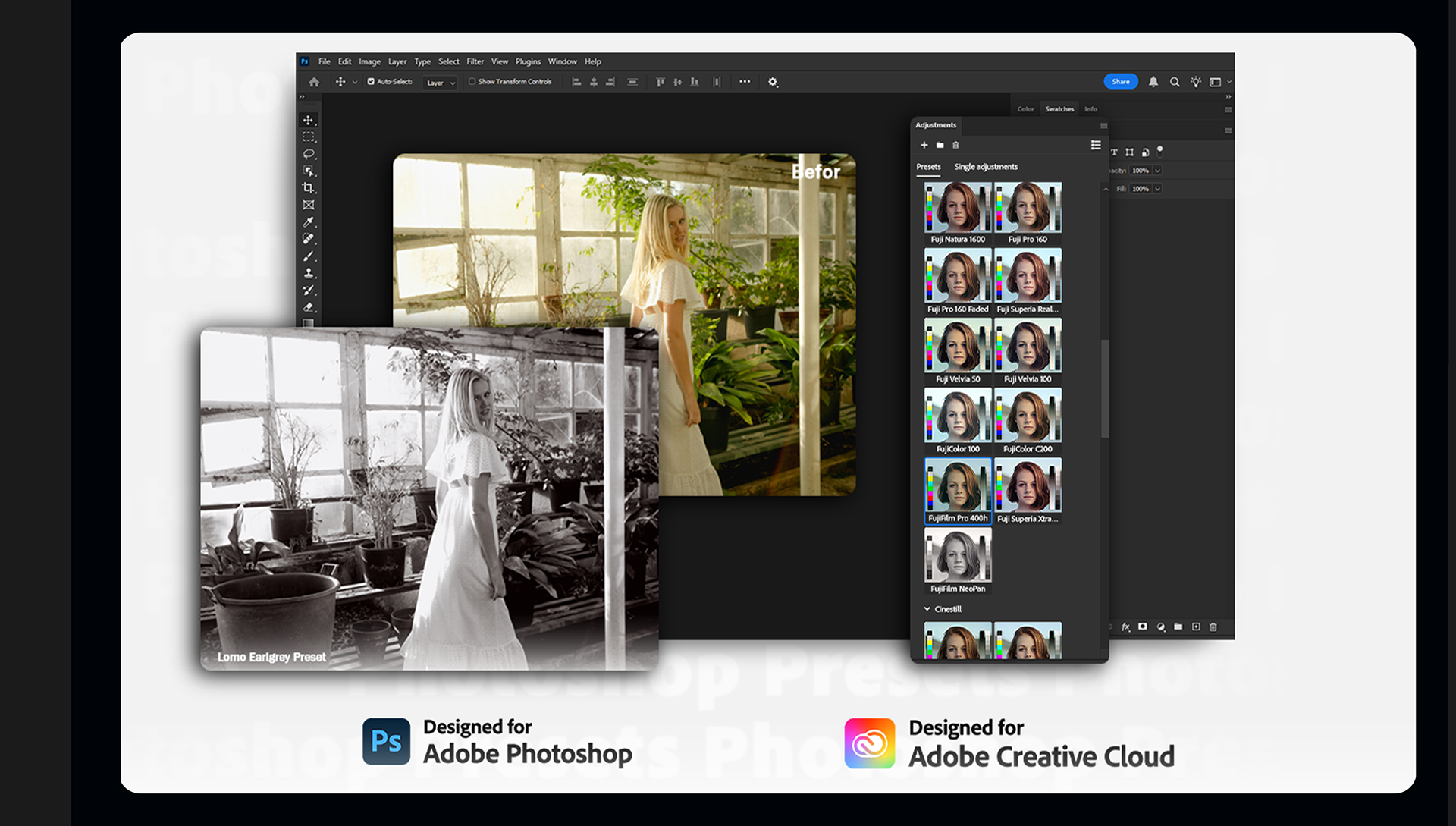Open notifications bell icon
Screen dimensions: 1456x826
[1153, 82]
